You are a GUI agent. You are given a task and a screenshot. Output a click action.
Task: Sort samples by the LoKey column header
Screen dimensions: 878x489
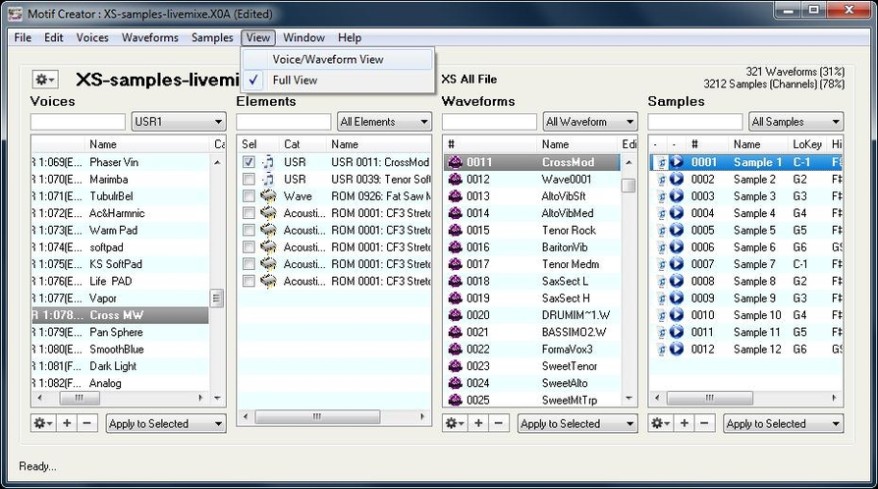point(807,145)
